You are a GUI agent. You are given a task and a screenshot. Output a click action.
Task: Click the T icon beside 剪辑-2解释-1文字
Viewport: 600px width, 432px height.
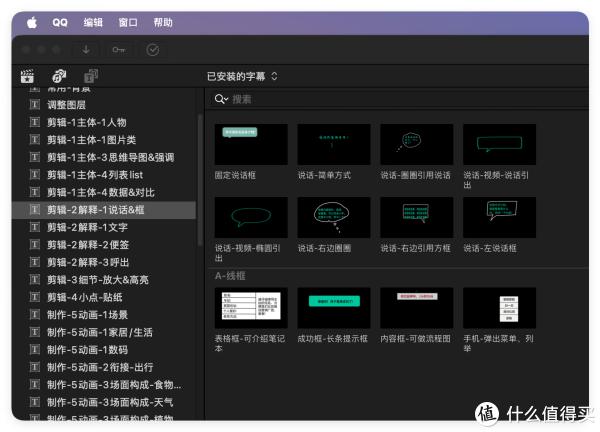[35, 227]
